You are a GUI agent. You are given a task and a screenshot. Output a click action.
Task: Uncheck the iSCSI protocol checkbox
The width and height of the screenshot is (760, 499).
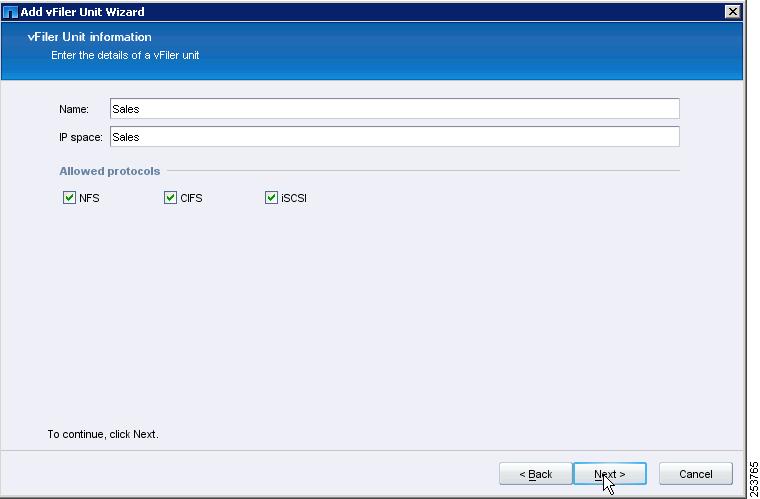[271, 198]
